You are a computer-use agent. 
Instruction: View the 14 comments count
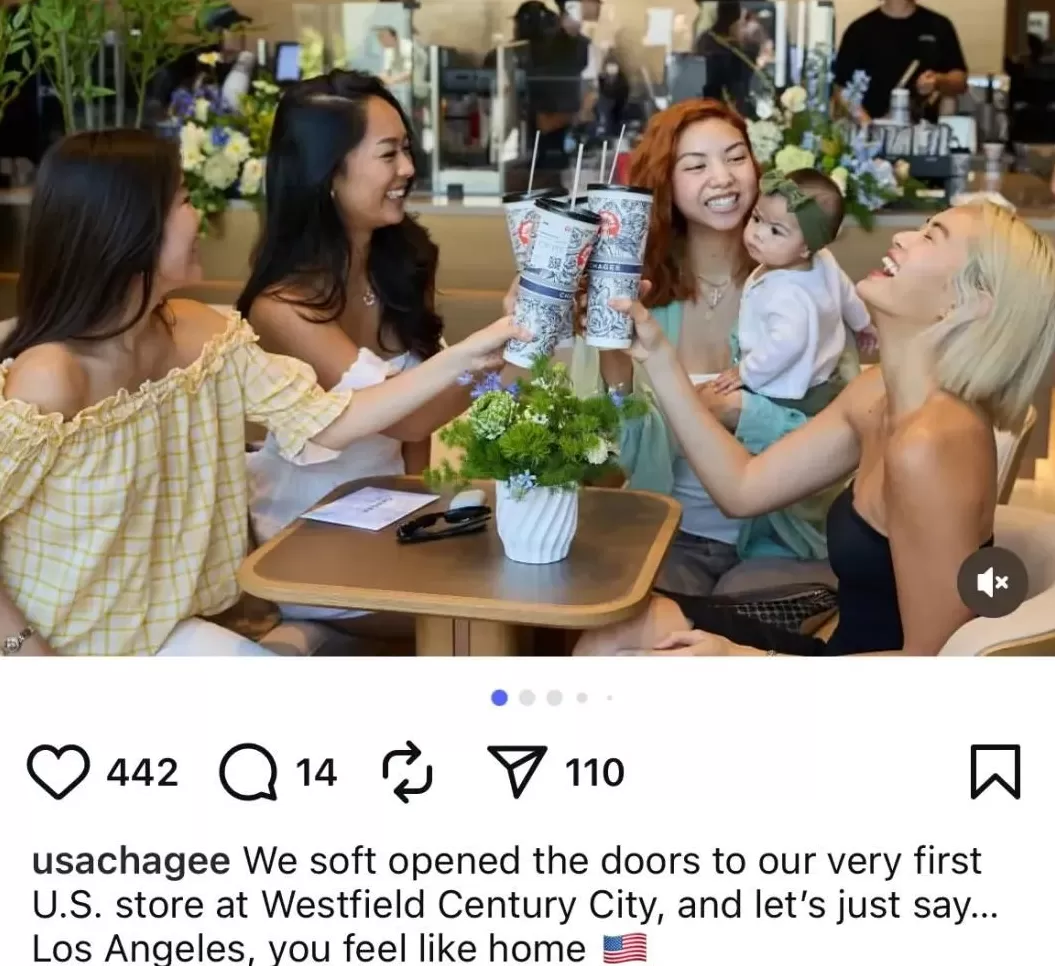point(316,772)
